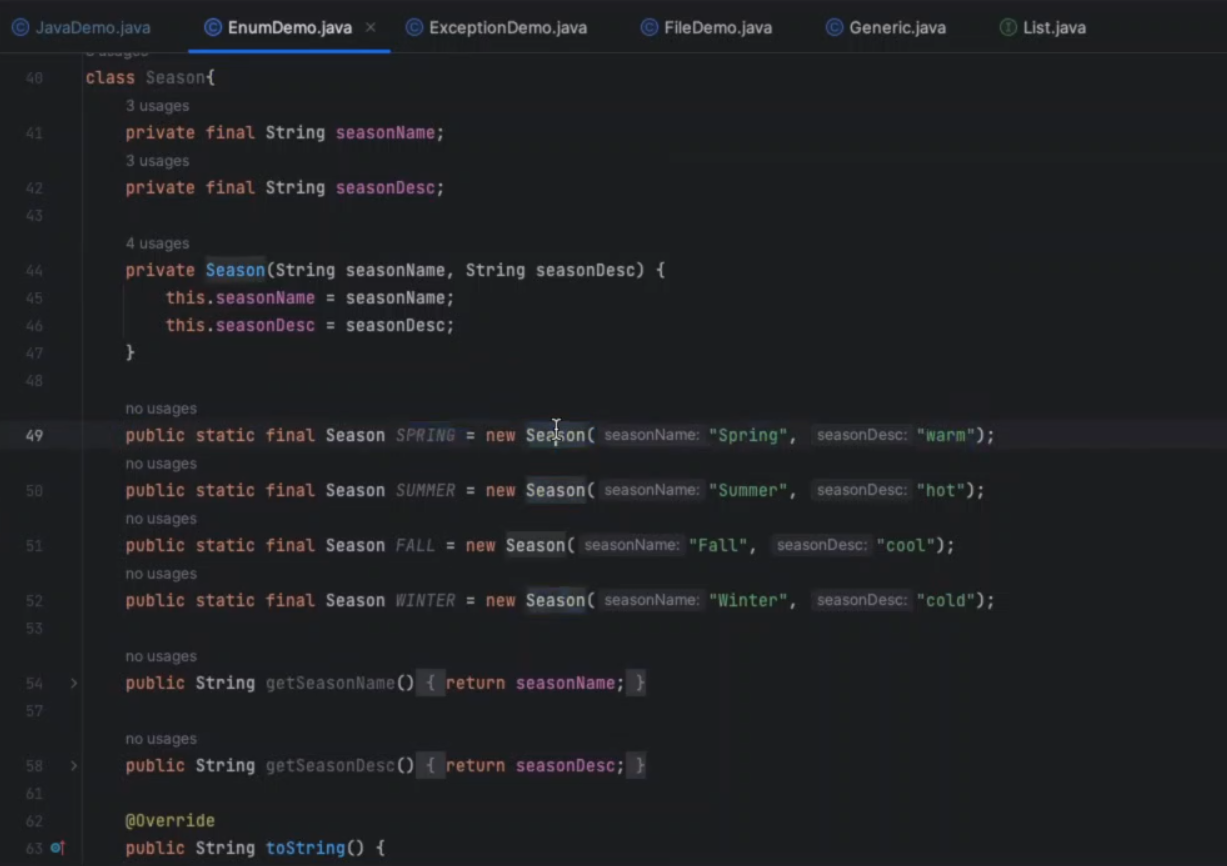Click the toString method name on line 63
This screenshot has width=1227, height=866.
pos(305,848)
